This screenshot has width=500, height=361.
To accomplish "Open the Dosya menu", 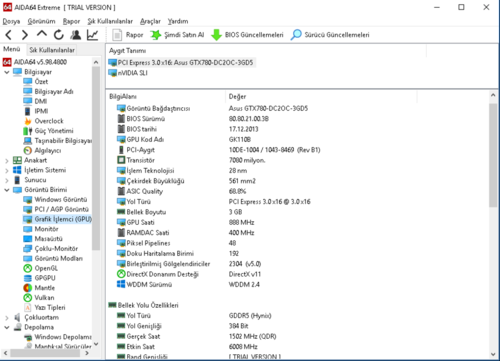I will tap(11, 21).
